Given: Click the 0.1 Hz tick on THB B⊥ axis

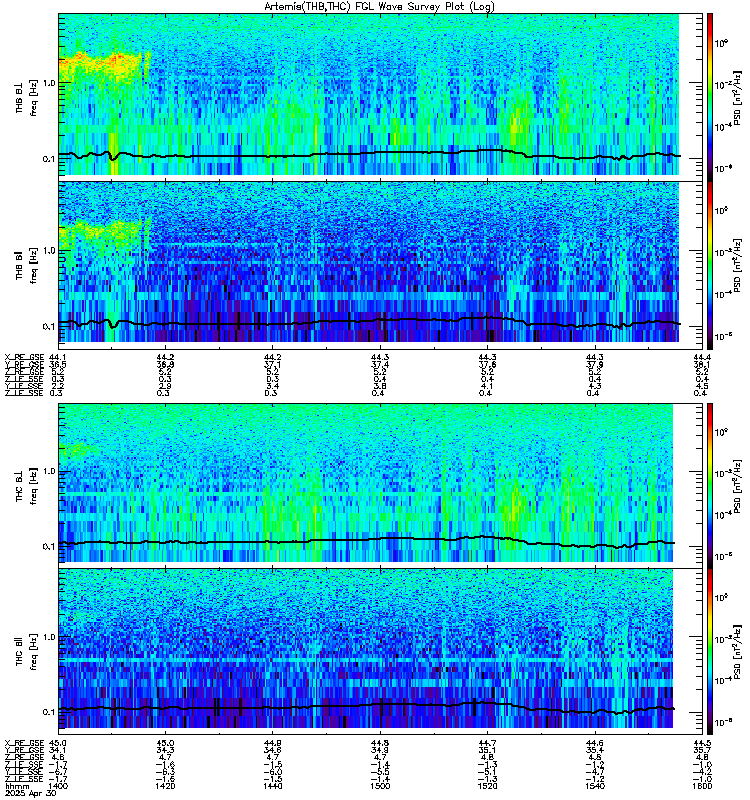Looking at the screenshot, I should (49, 159).
